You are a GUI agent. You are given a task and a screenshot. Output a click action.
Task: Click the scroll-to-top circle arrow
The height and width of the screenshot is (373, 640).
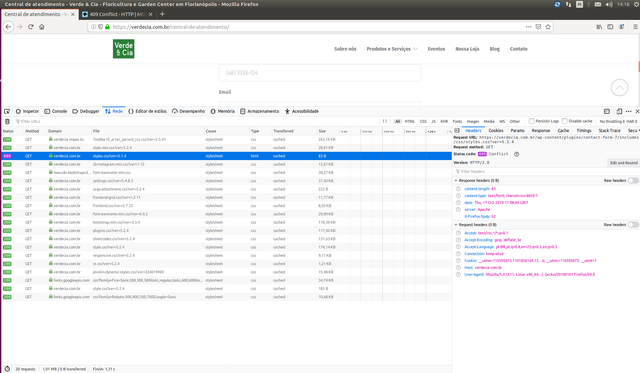coord(619,87)
